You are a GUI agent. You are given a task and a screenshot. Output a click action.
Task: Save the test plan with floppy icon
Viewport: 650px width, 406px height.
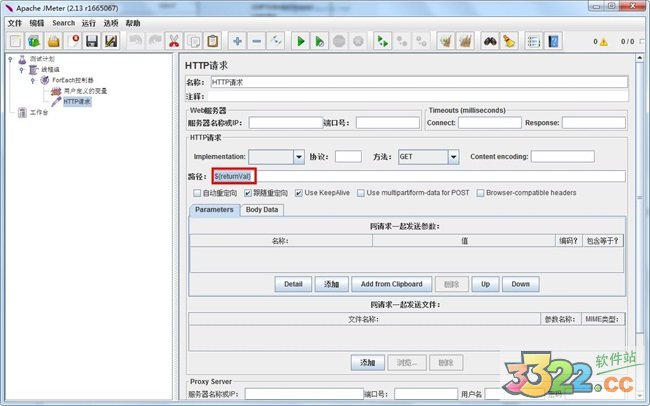pyautogui.click(x=92, y=41)
